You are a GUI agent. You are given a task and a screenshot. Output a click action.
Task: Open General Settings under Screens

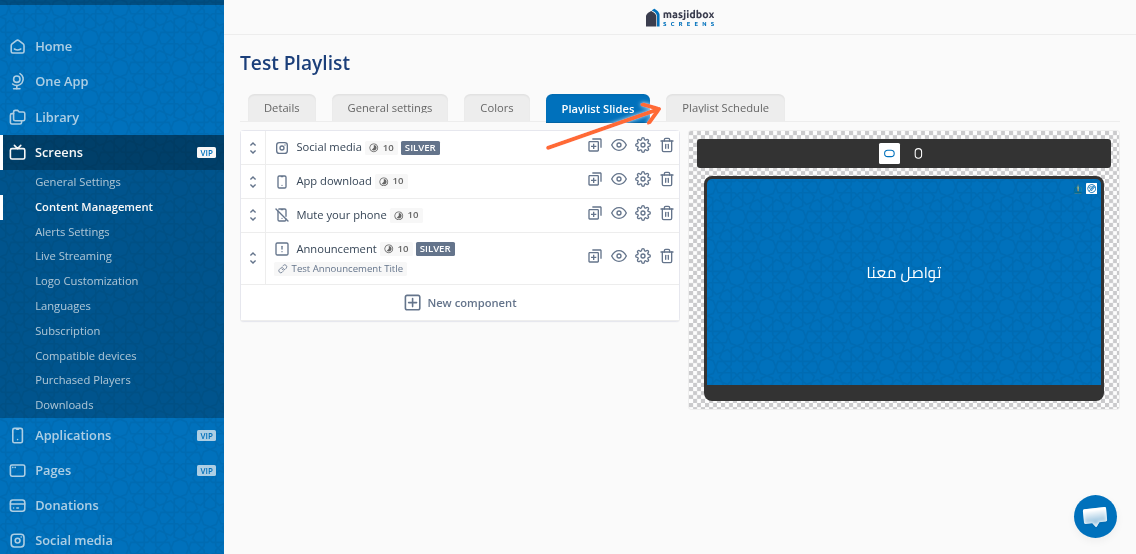tap(78, 182)
